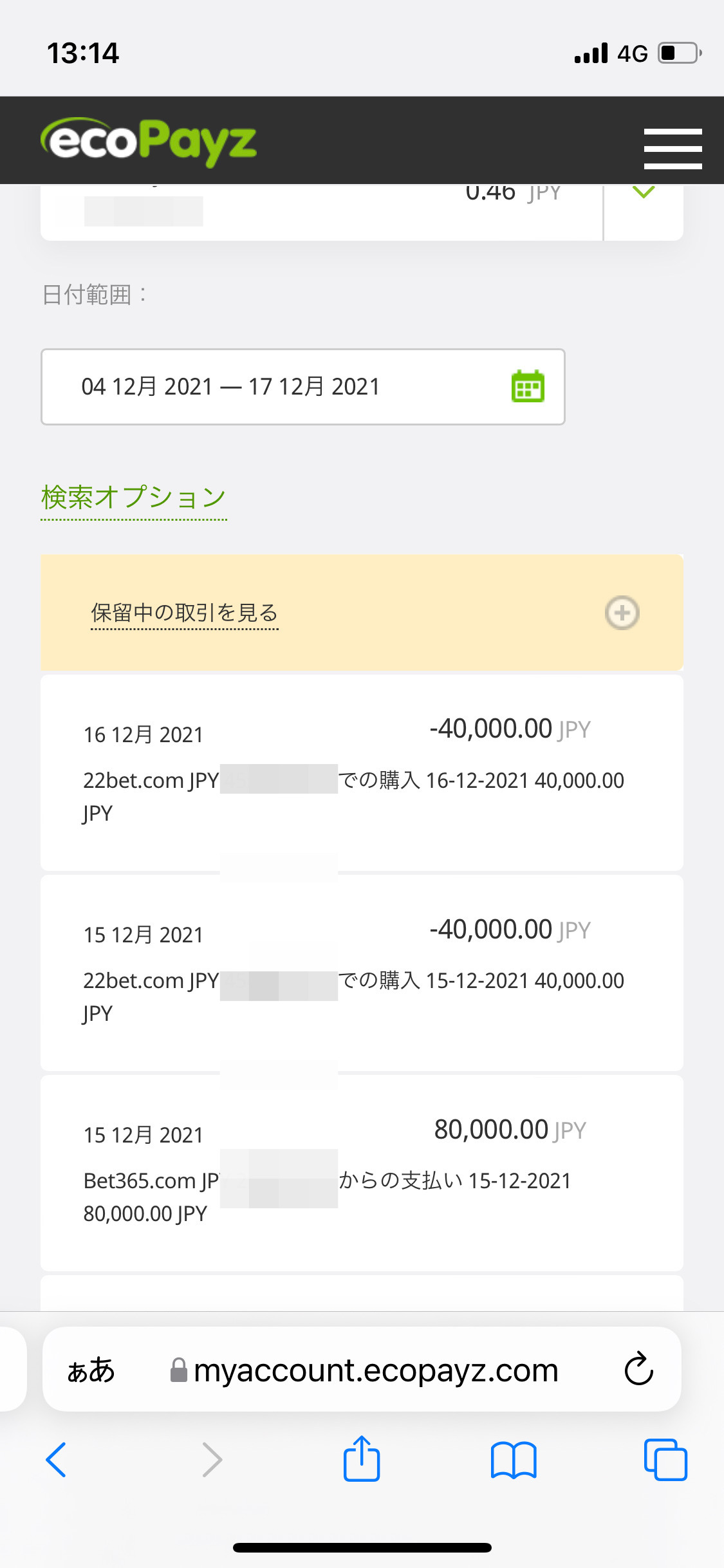
Task: Tap the ecoPayz logo
Action: click(x=149, y=142)
